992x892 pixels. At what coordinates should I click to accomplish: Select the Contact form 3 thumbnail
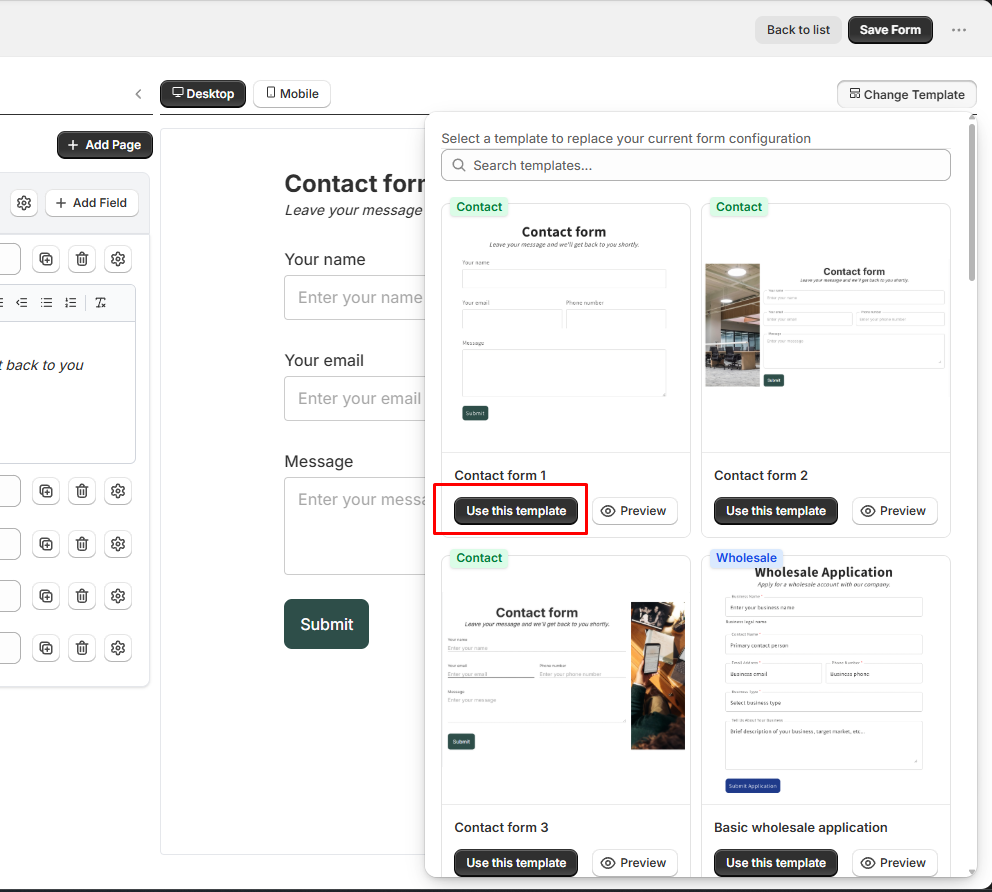566,680
